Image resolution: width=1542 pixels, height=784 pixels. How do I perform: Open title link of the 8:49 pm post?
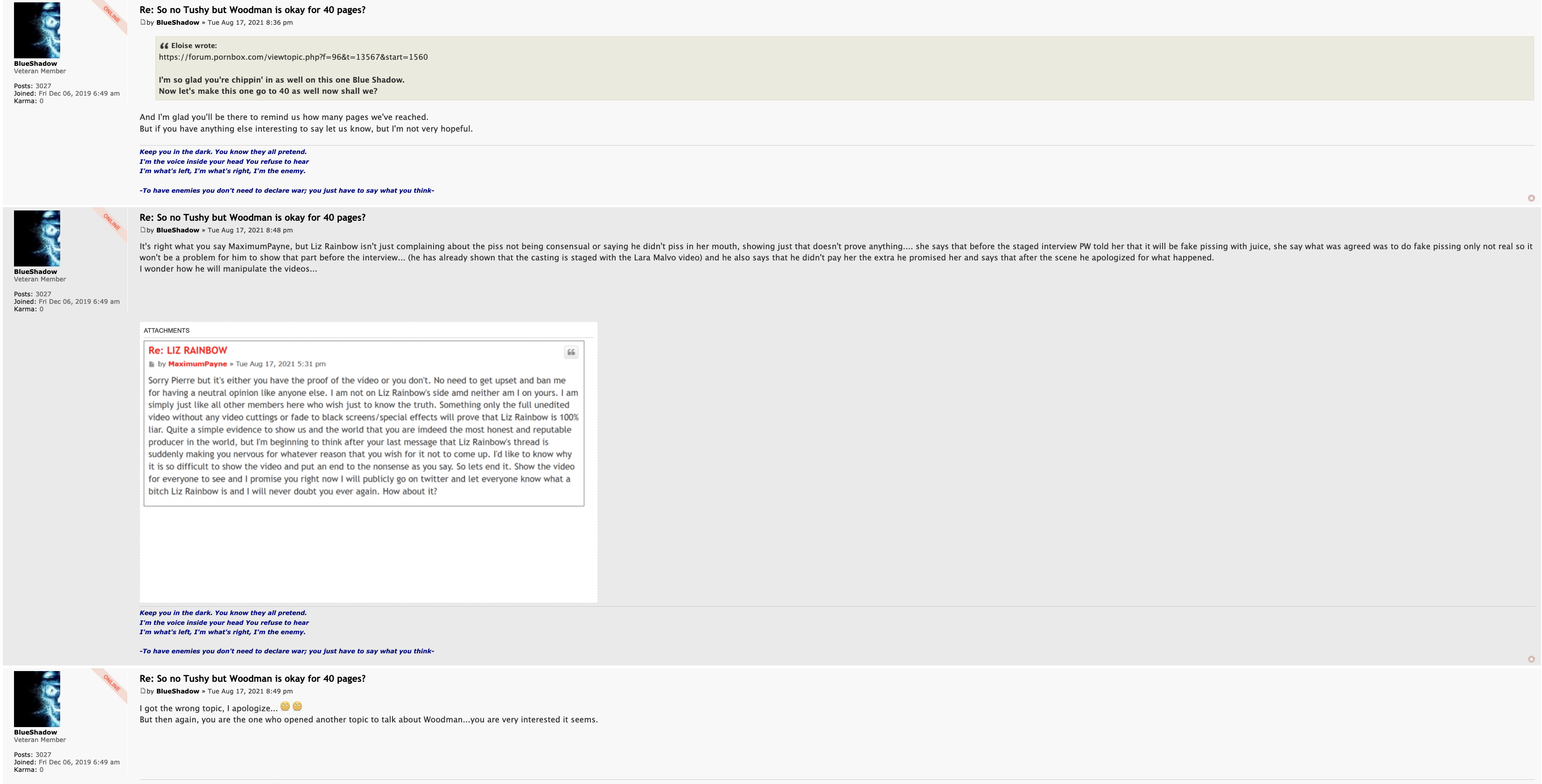252,678
